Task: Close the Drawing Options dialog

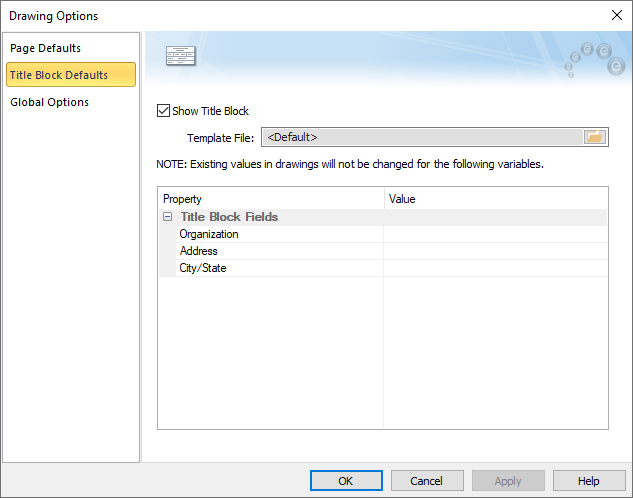Action: pos(615,15)
